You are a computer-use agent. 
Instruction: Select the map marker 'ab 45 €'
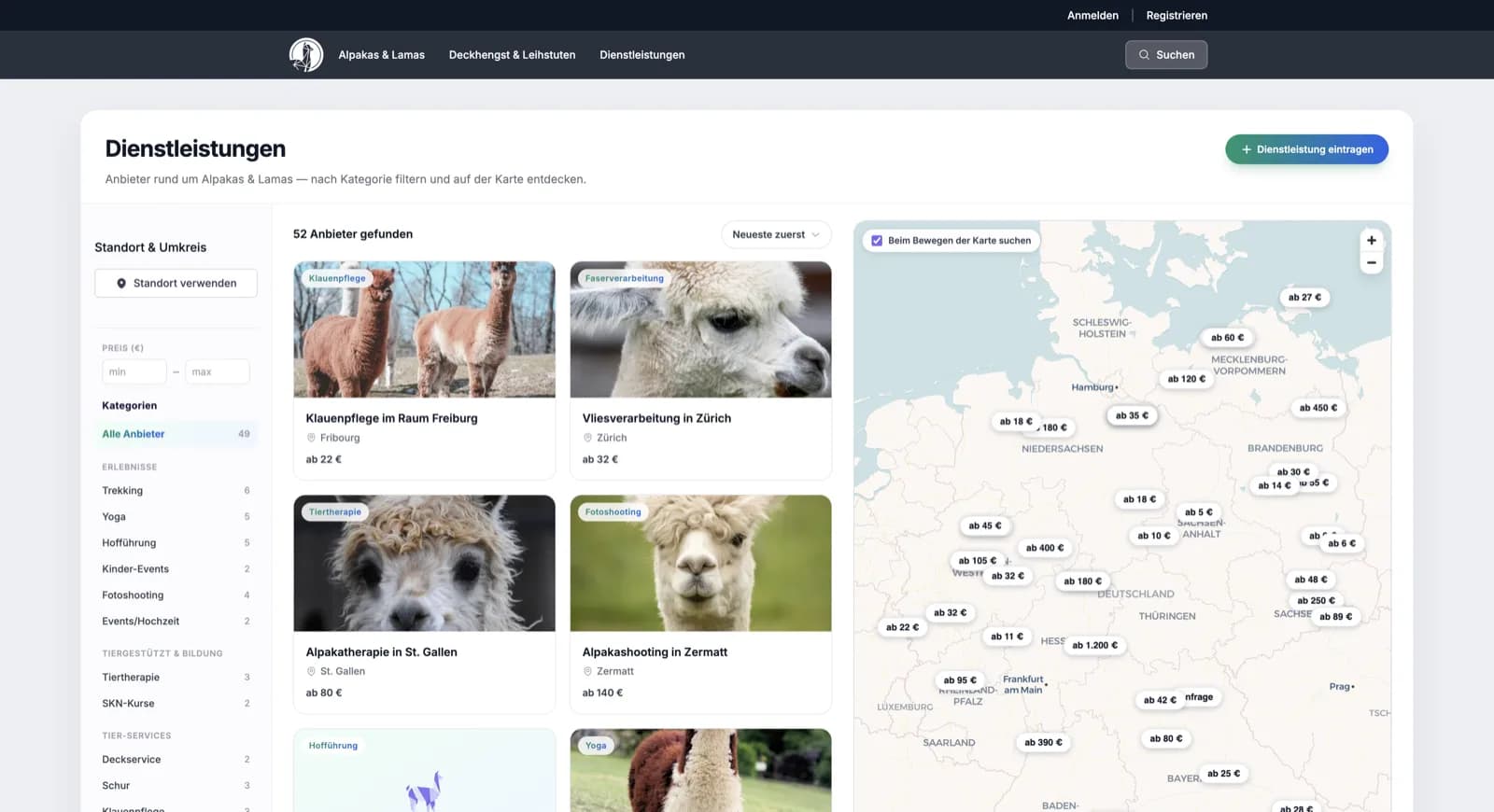tap(984, 525)
